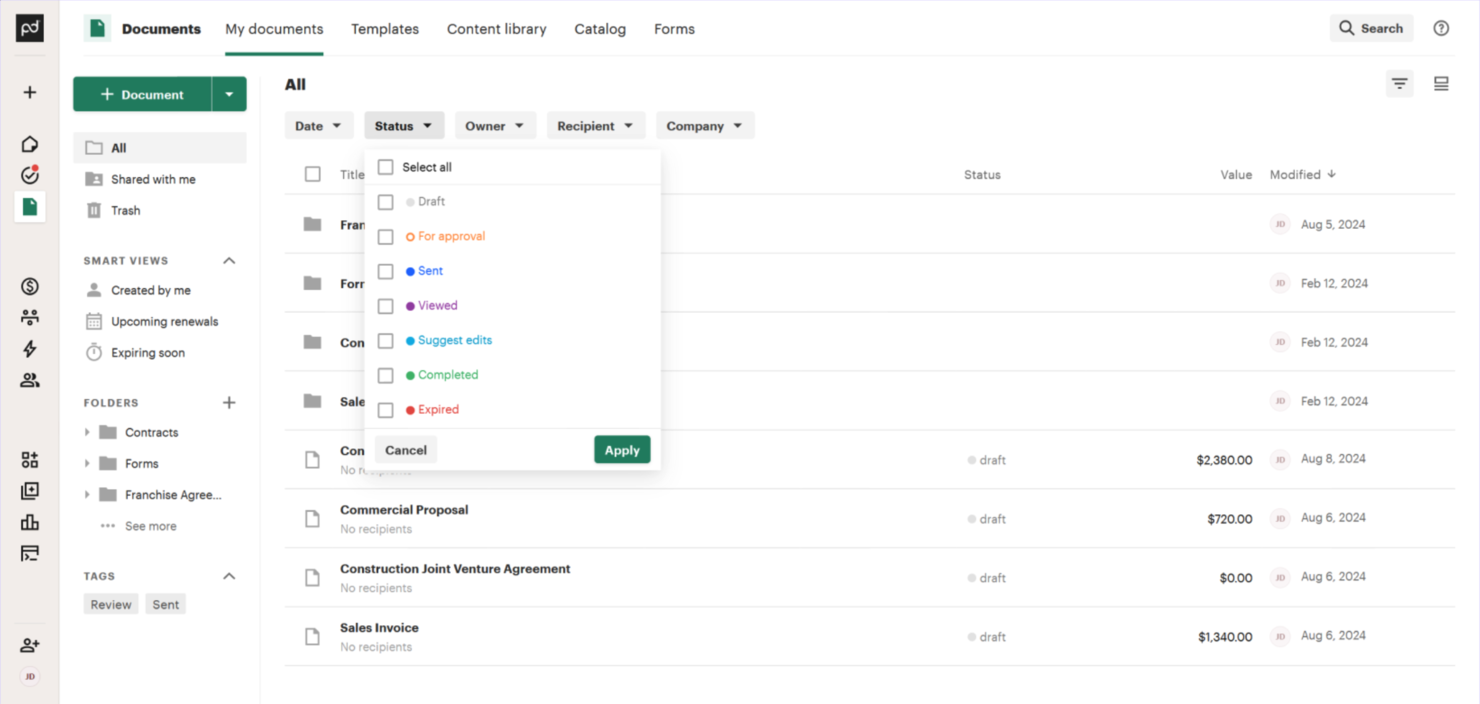
Task: Open the Content library tab
Action: click(x=496, y=29)
